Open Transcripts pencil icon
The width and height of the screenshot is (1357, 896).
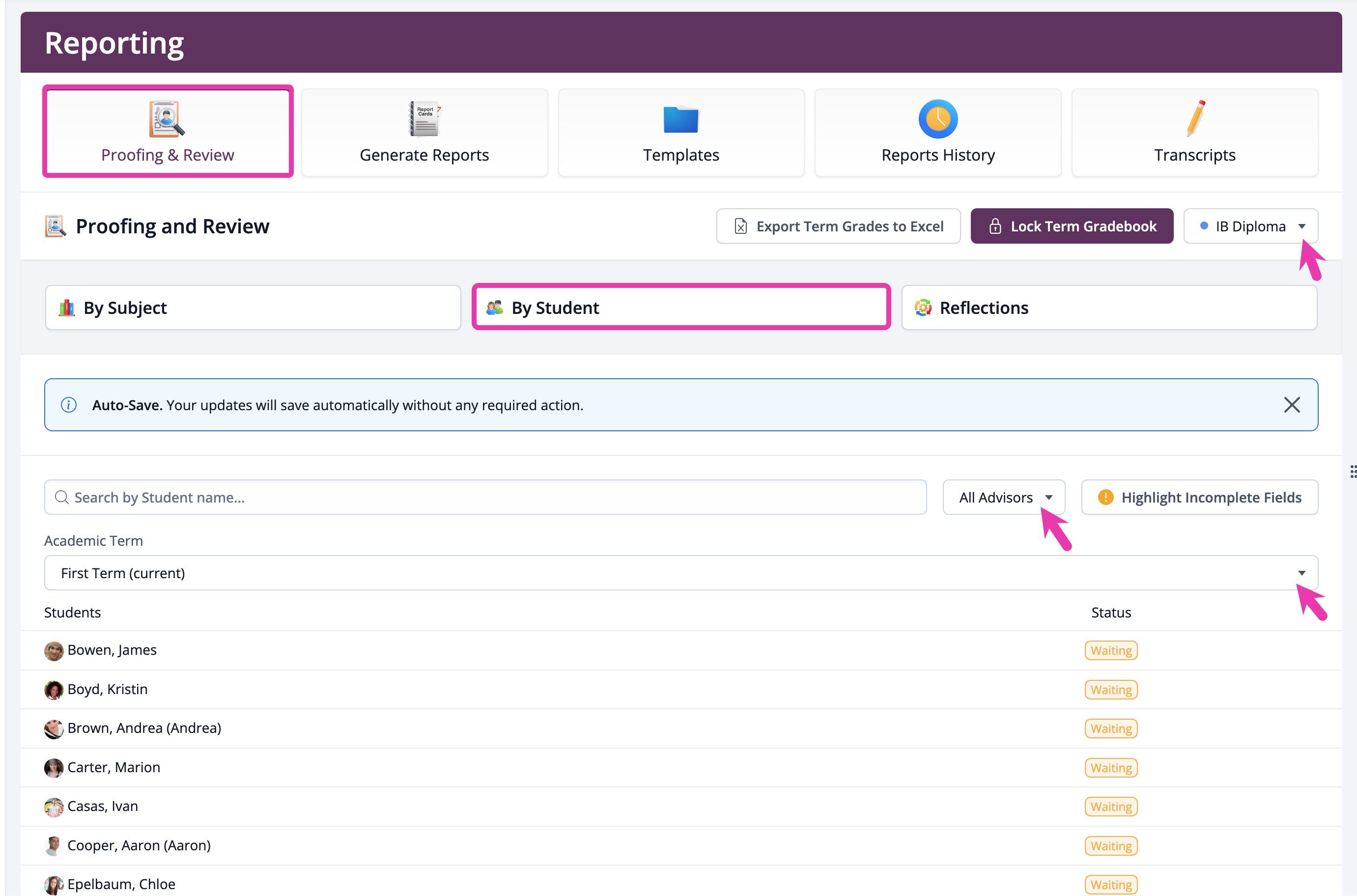point(1195,118)
